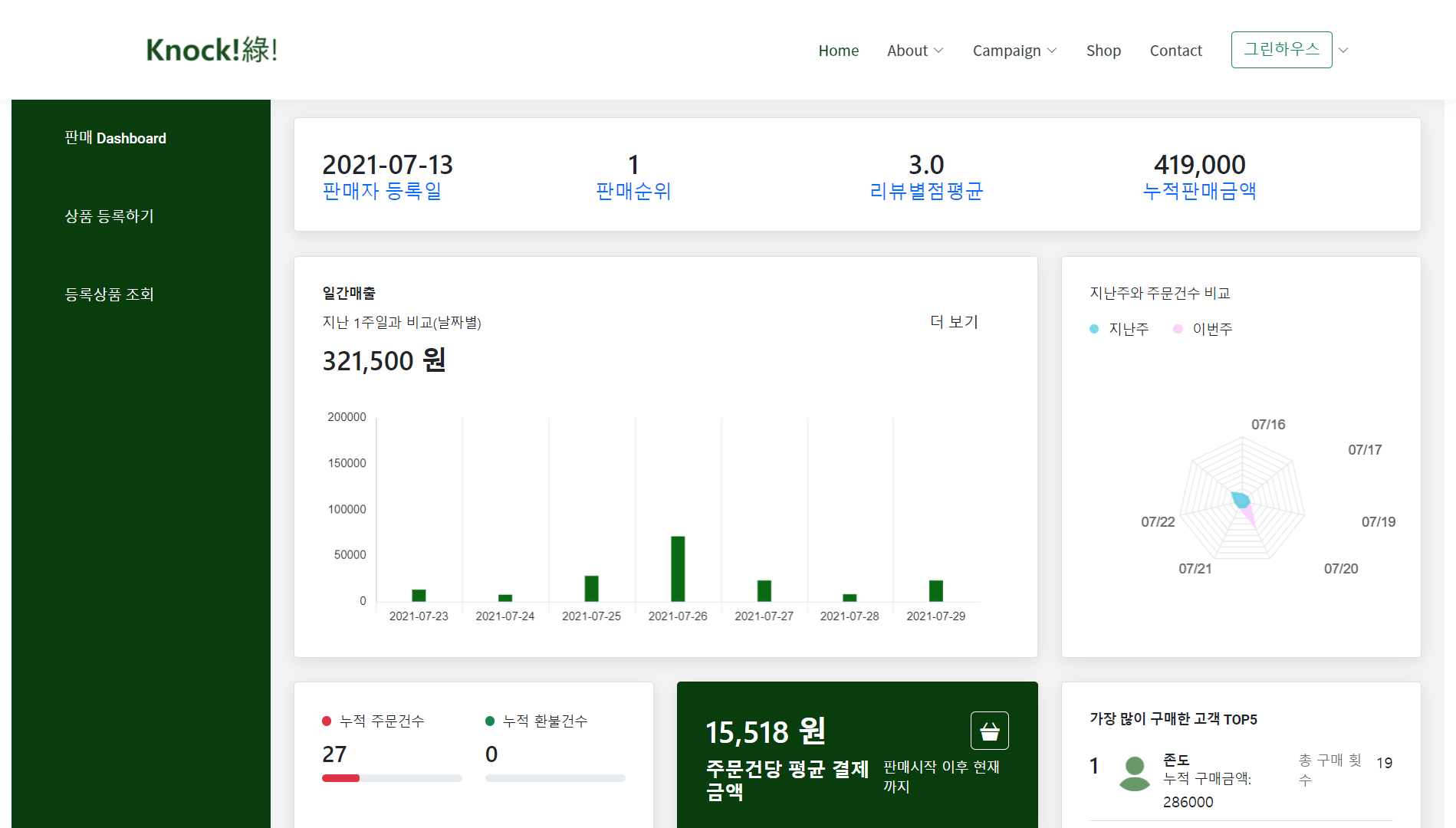This screenshot has width=1456, height=828.
Task: Click the 그린하우스 button
Action: 1281,50
